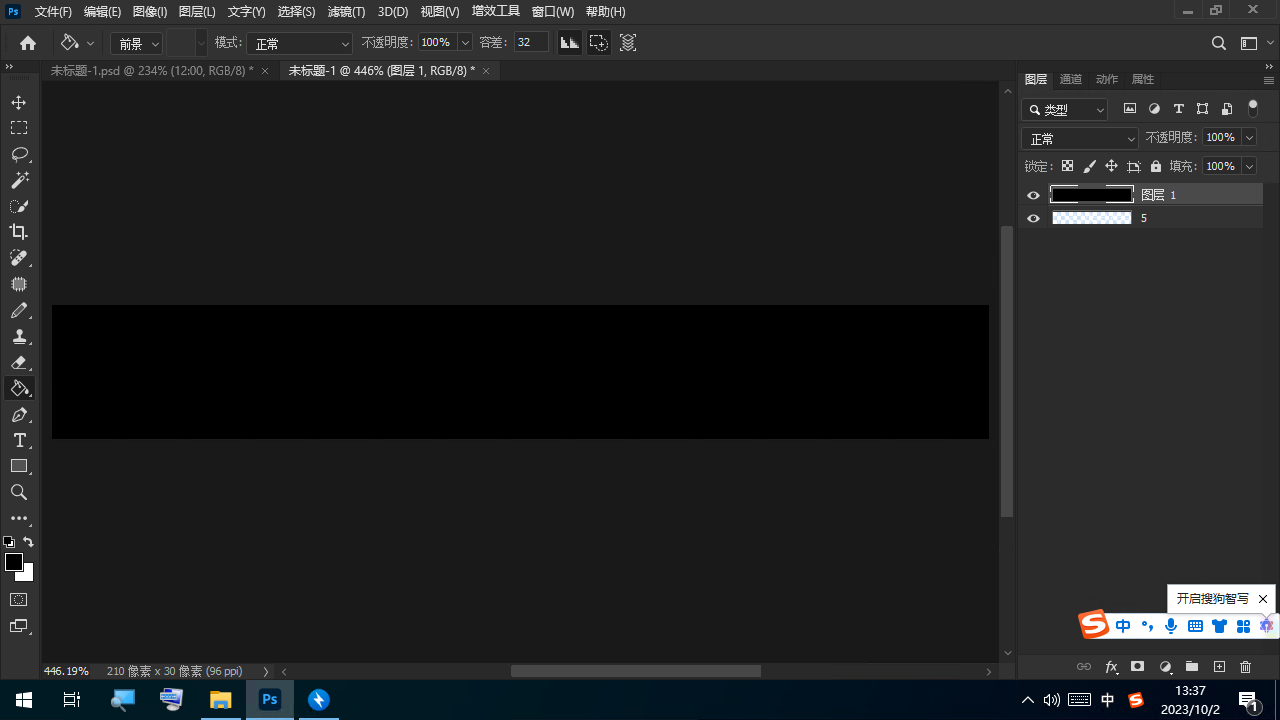Viewport: 1280px width, 720px height.
Task: Select the Crop tool
Action: (x=19, y=232)
